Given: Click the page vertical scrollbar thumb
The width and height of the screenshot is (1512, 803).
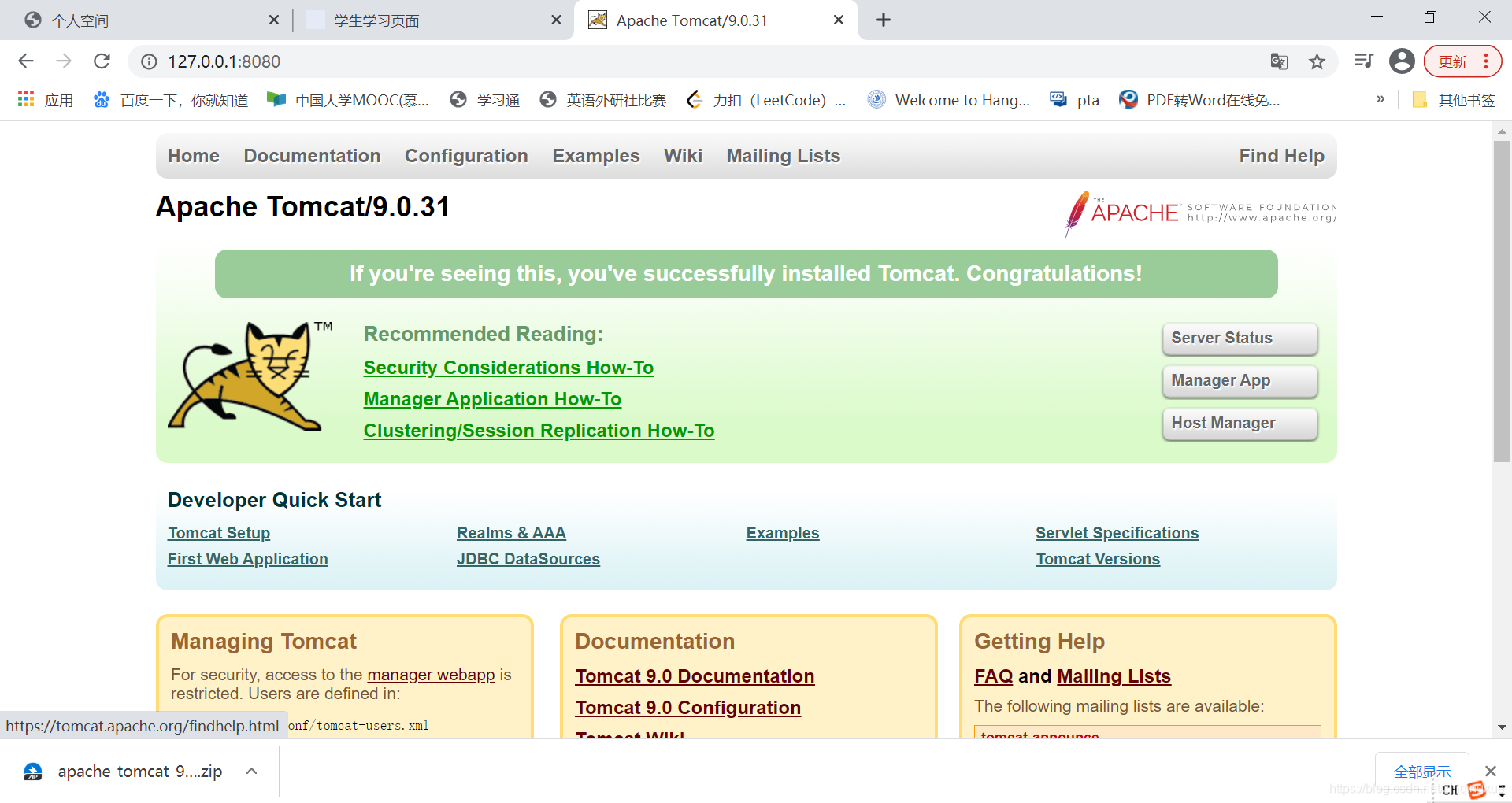Looking at the screenshot, I should pyautogui.click(x=1502, y=302).
